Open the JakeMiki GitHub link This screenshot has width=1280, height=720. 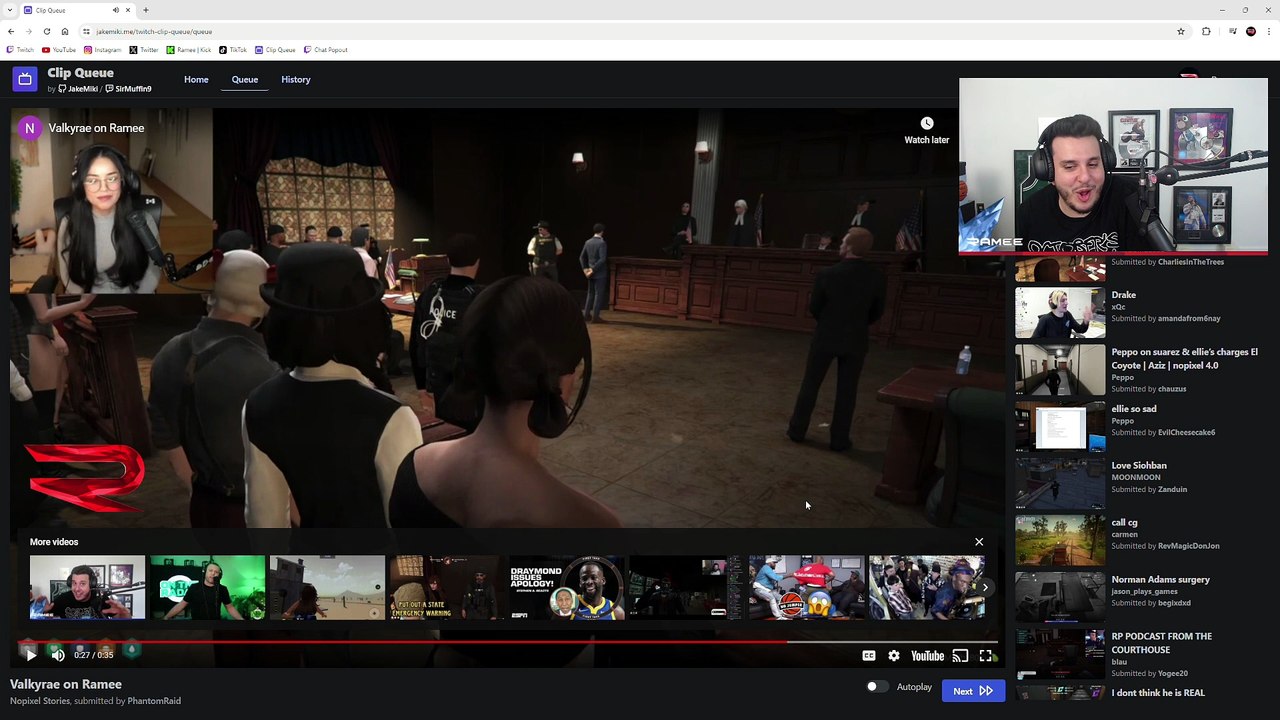(77, 89)
